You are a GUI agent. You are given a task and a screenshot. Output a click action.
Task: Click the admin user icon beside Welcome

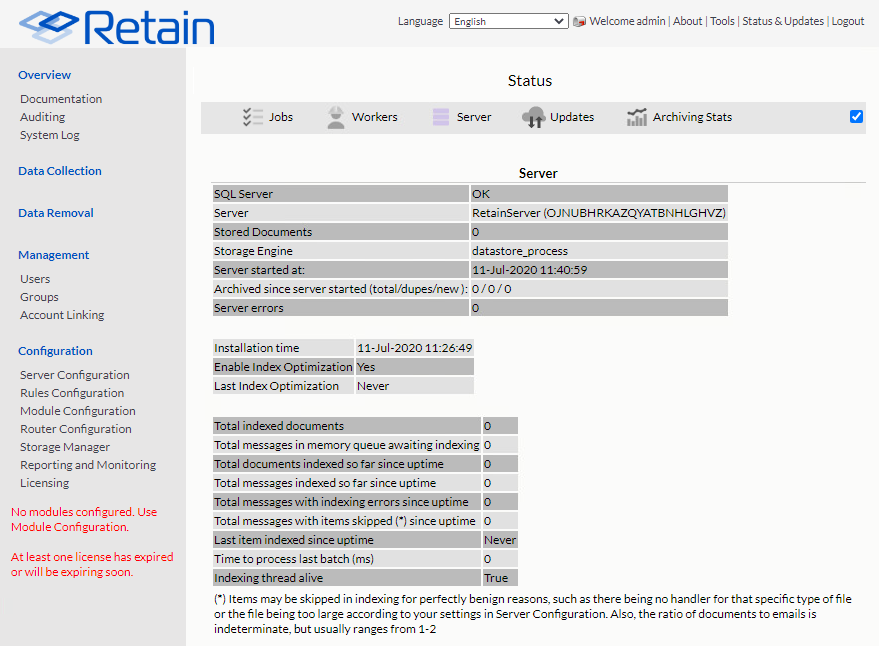(x=580, y=21)
